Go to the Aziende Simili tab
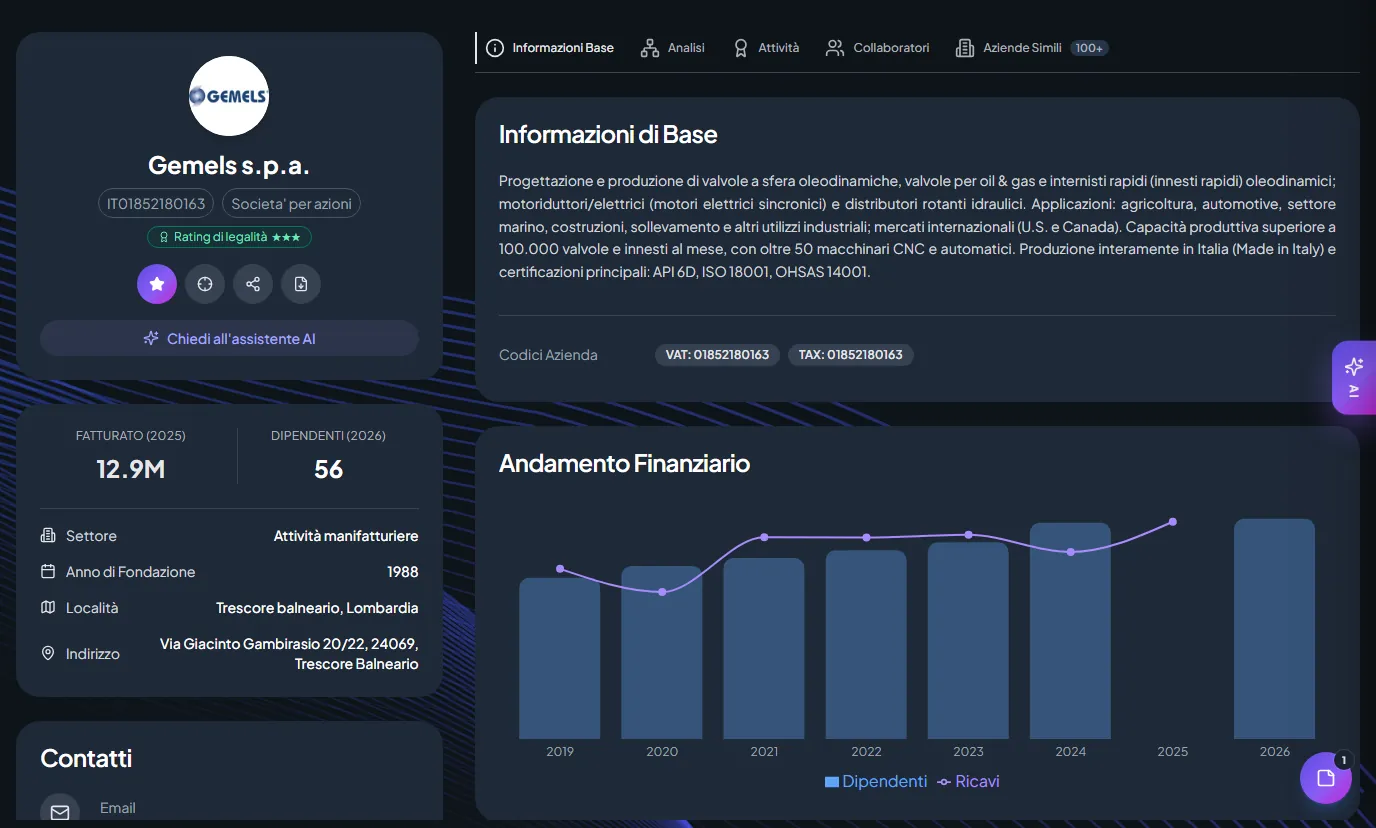Screen dimensions: 1376x828 click(x=1032, y=47)
